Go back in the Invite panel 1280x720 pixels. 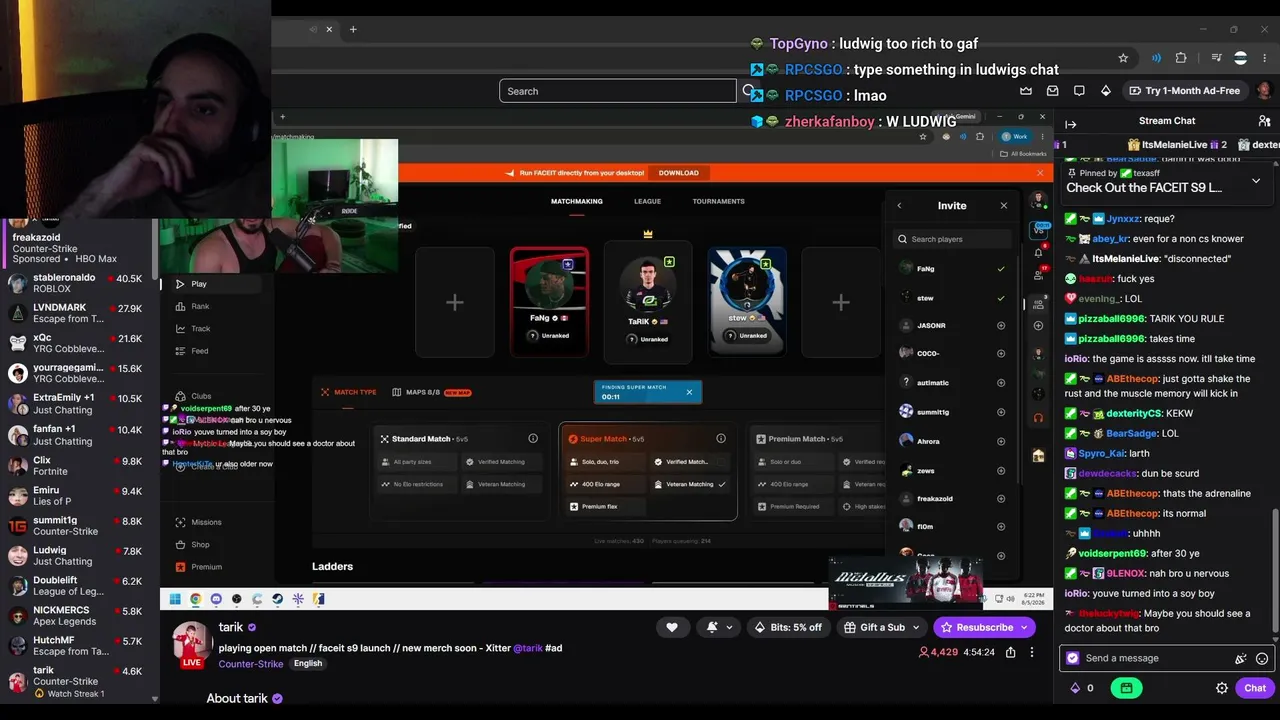click(899, 206)
